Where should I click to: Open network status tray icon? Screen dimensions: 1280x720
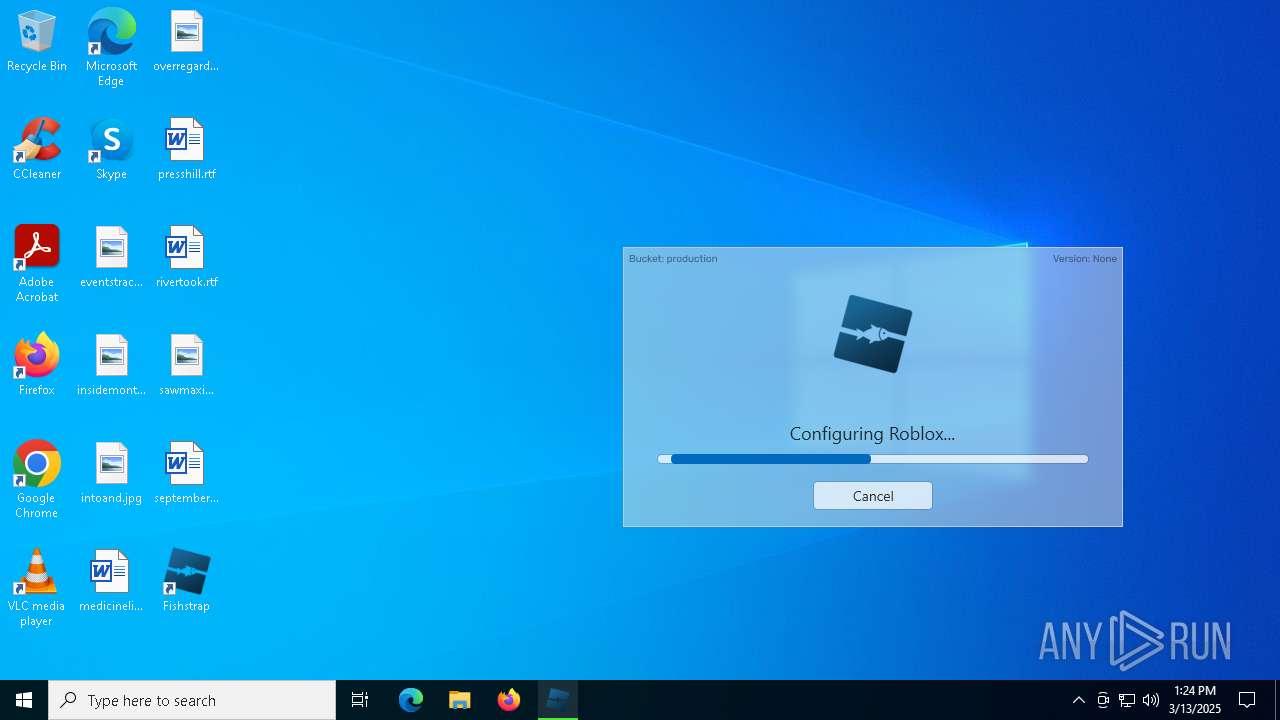pos(1127,700)
